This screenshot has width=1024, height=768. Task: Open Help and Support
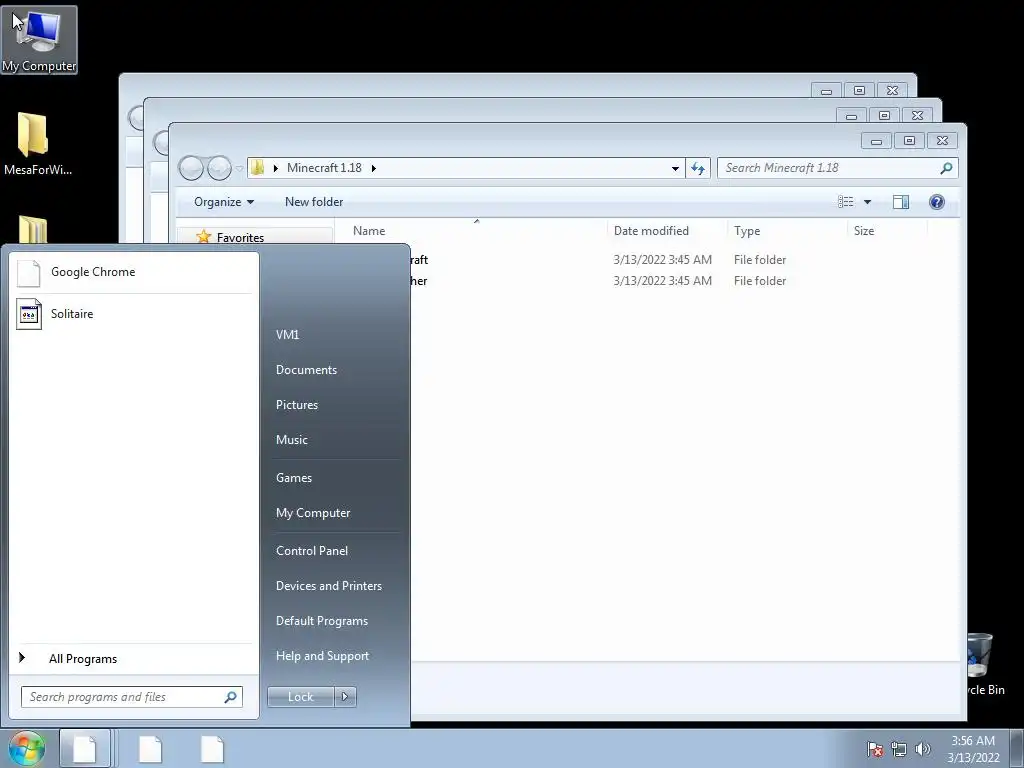(323, 656)
